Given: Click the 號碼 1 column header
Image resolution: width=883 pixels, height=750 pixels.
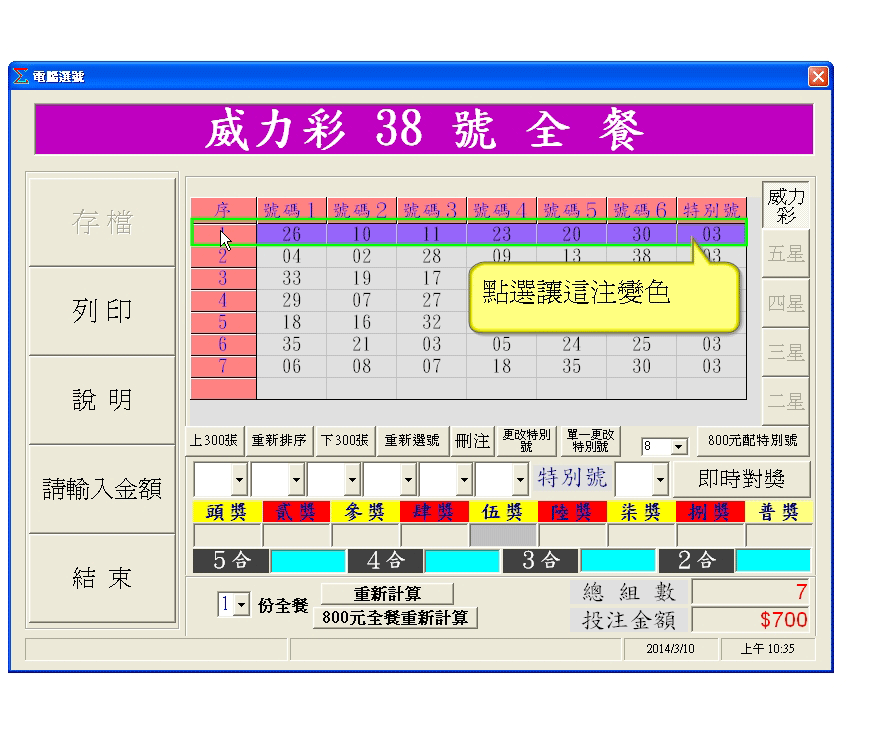Looking at the screenshot, I should click(x=291, y=210).
